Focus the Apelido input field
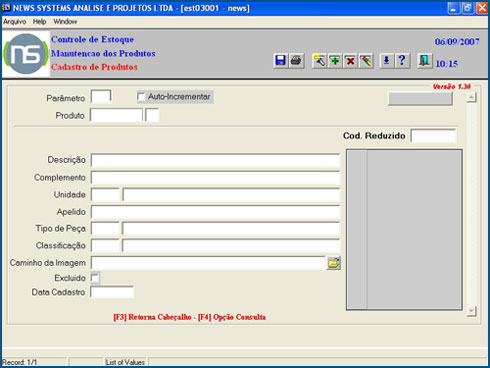490x368 pixels. click(x=215, y=212)
